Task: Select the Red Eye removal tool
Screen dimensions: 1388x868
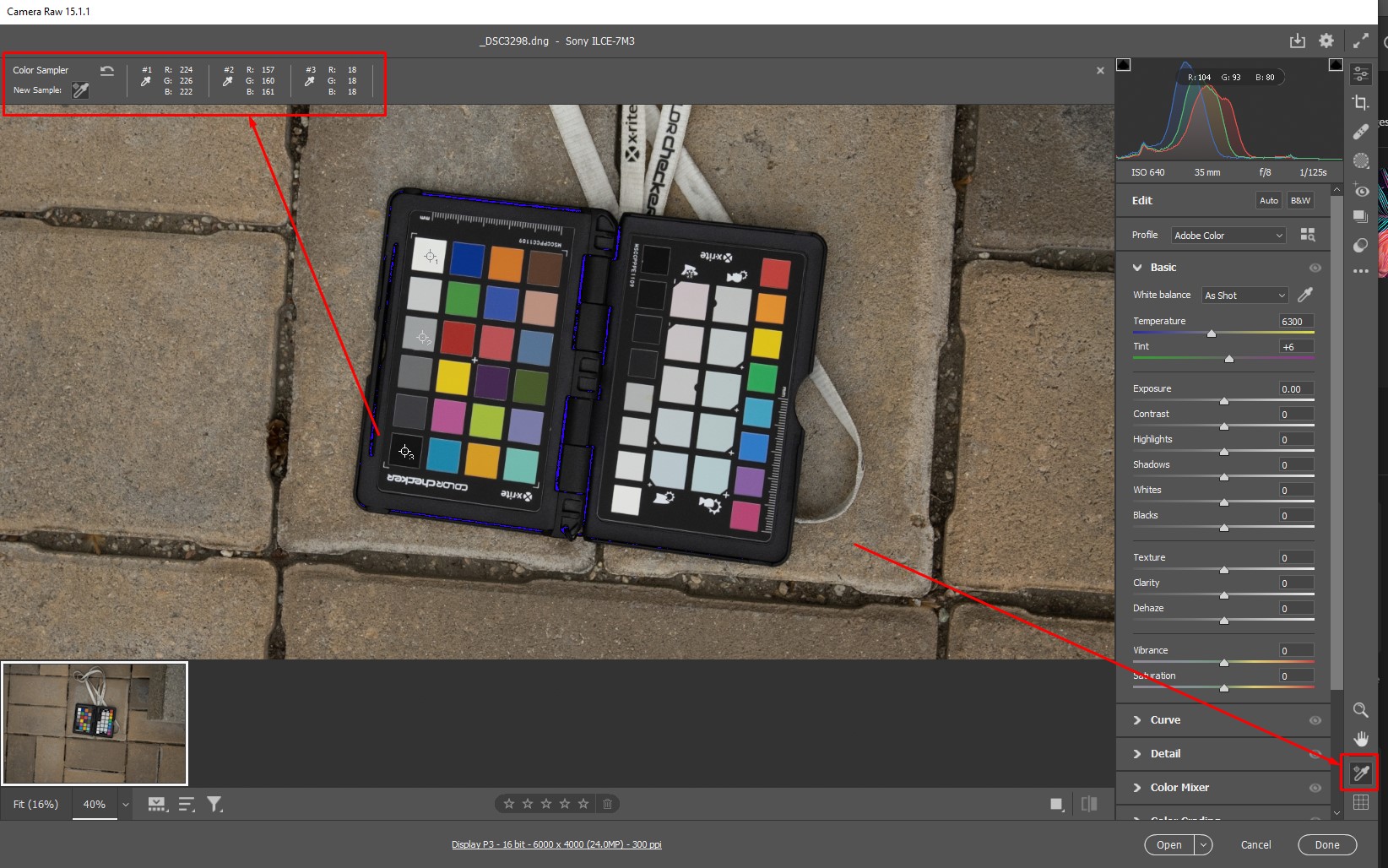Action: tap(1360, 191)
